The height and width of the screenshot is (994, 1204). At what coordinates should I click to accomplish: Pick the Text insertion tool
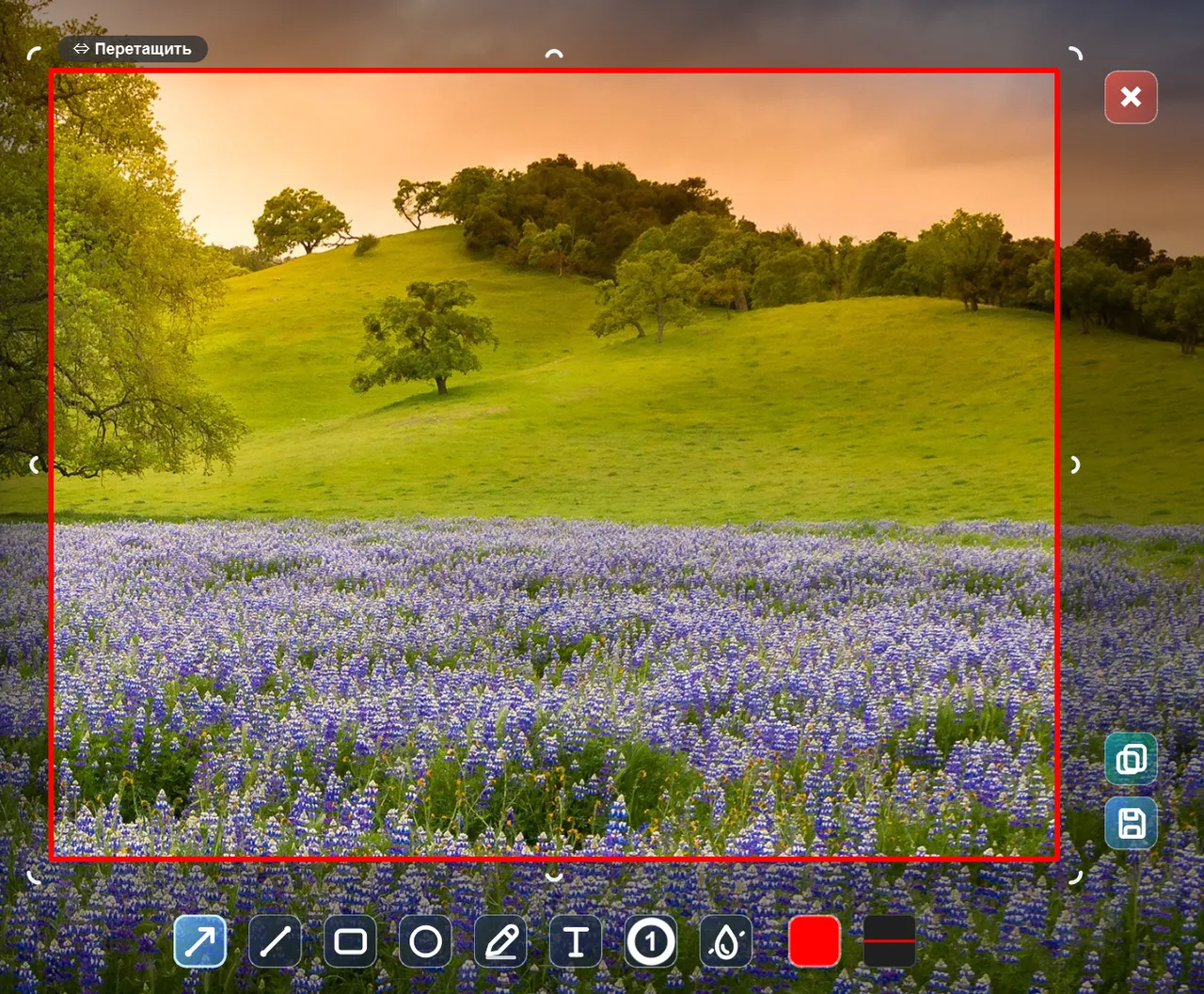576,941
